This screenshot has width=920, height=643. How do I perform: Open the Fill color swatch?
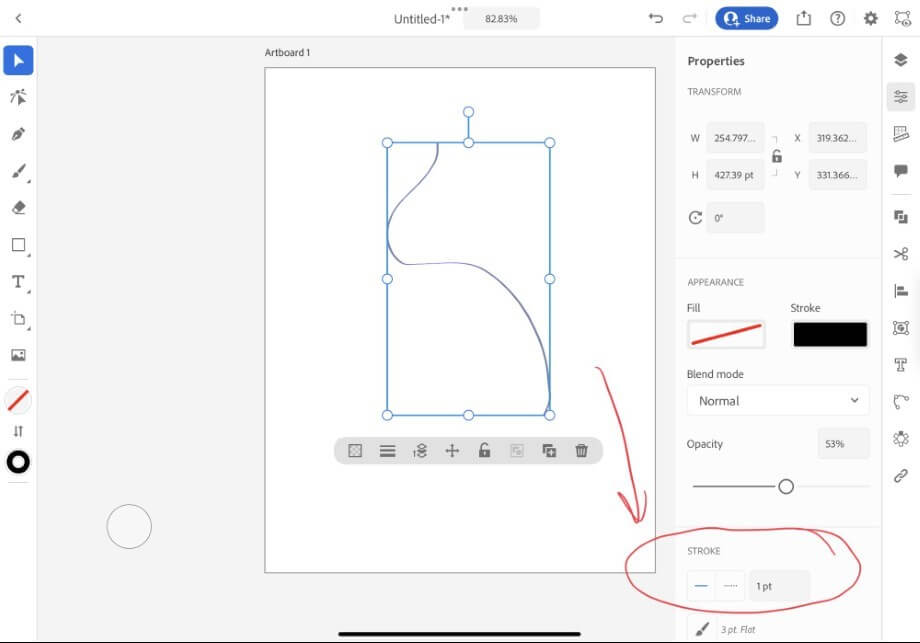[x=726, y=334]
